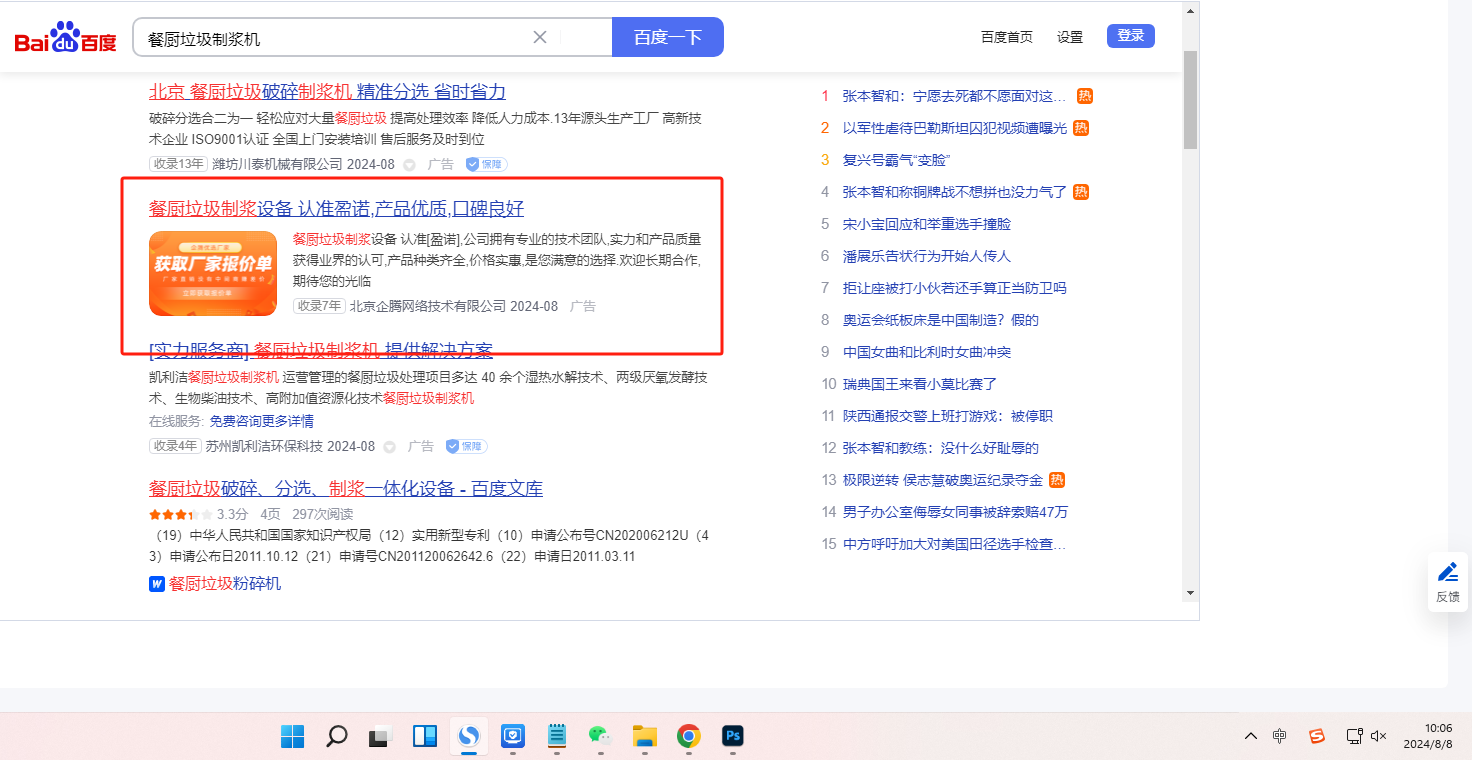Expand dropdown arrow beside 苏州凯利洁环保科技 2024-08
This screenshot has width=1472, height=760.
[x=390, y=447]
